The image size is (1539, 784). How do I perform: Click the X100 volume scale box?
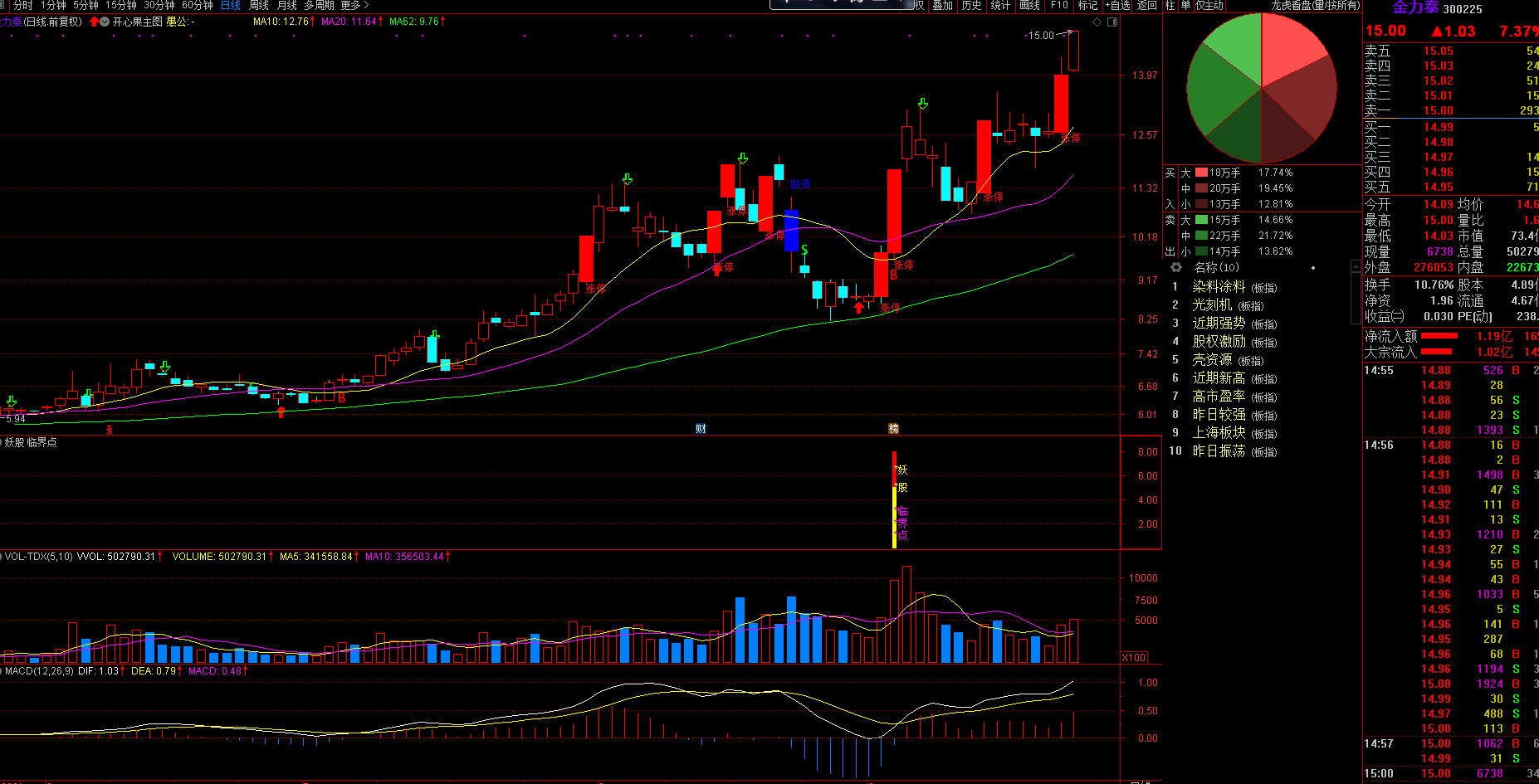coord(1134,657)
